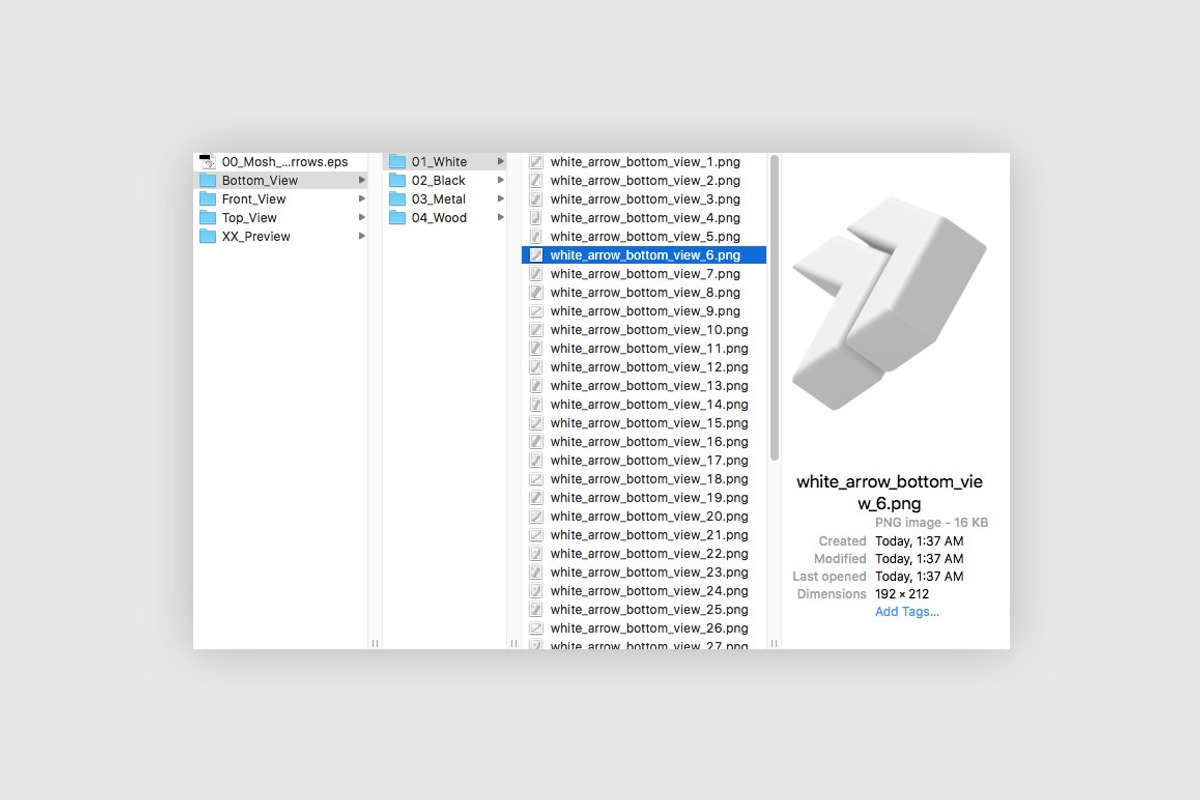
Task: Click the 03_Metal folder icon
Action: click(397, 199)
